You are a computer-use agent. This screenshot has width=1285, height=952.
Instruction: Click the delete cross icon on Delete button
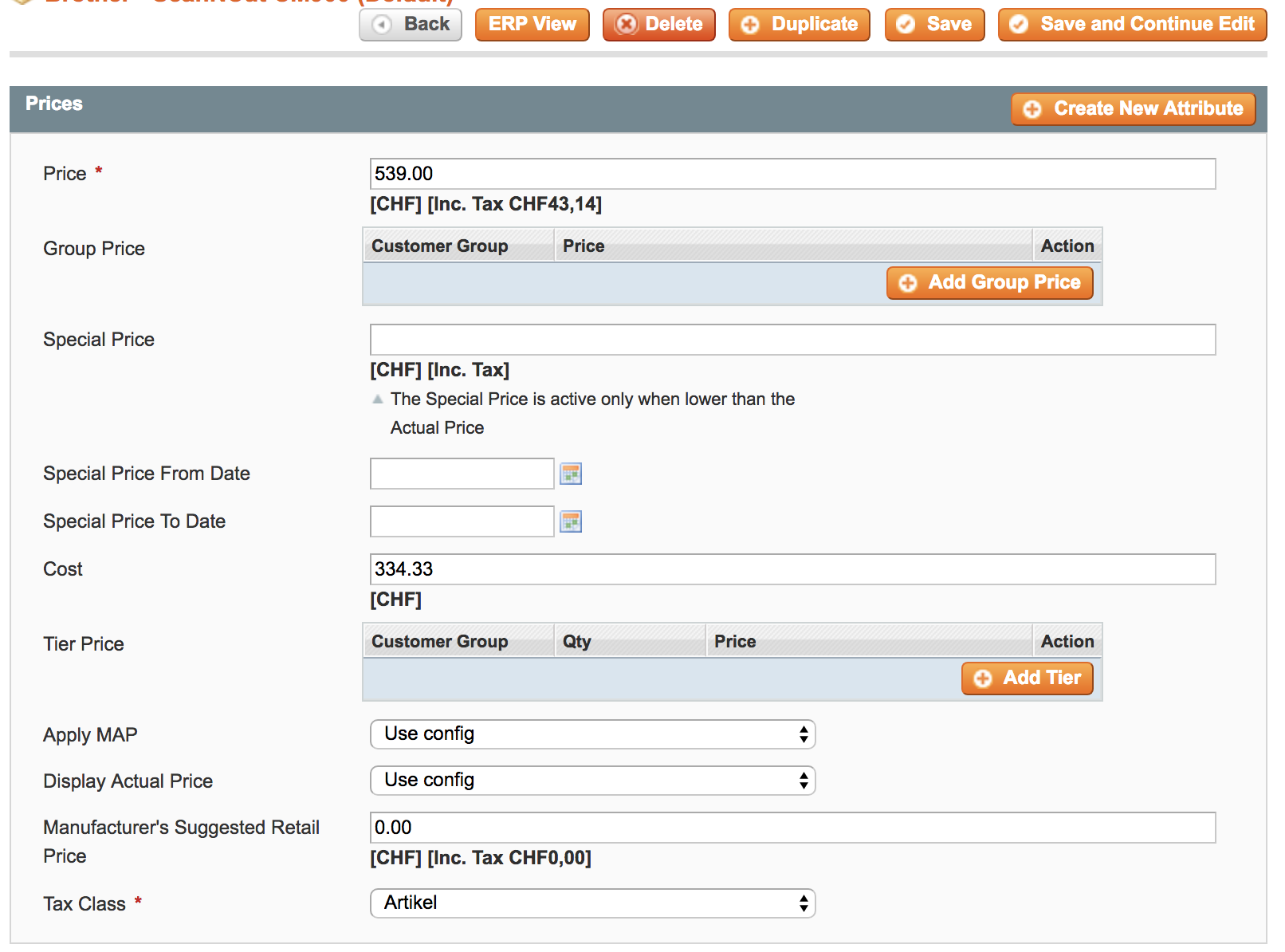(x=629, y=25)
